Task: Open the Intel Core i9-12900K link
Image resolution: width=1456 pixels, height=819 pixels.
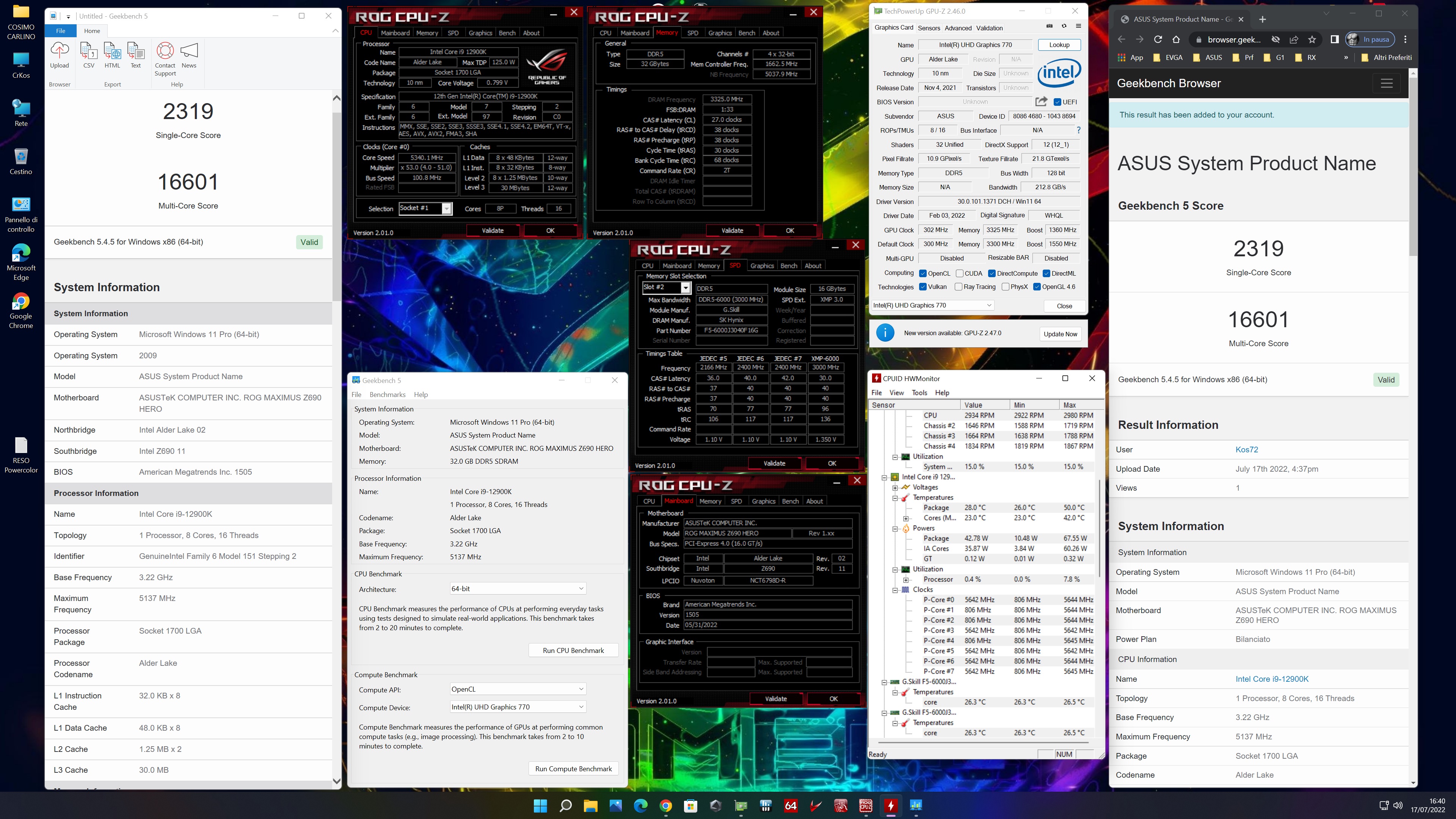Action: [x=1272, y=679]
